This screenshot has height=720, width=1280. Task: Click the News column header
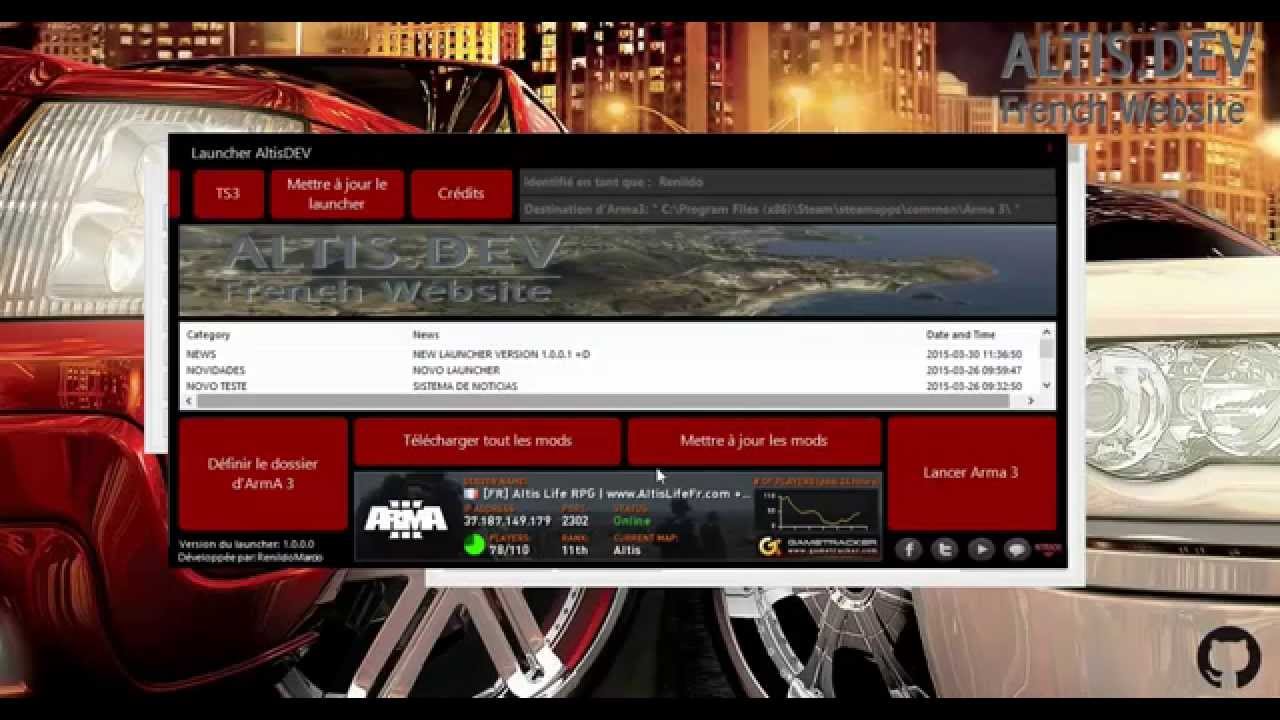tap(426, 335)
